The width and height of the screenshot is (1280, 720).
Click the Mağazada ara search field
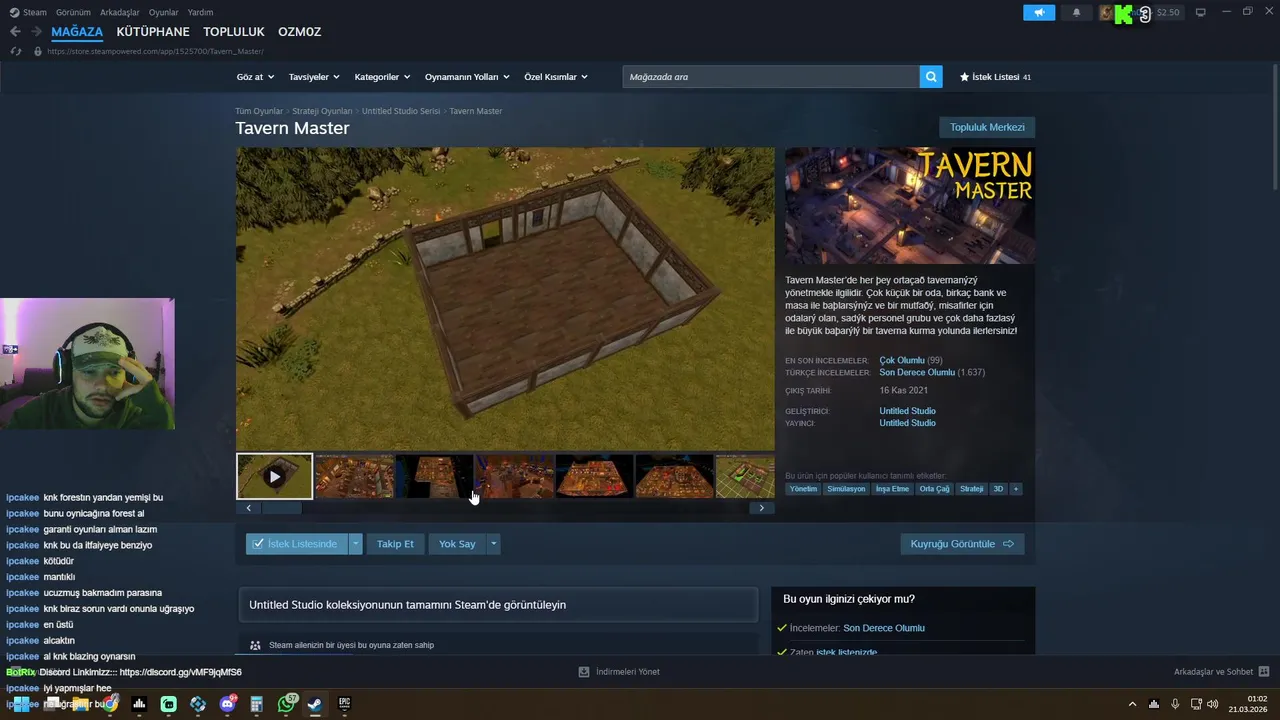[x=771, y=76]
